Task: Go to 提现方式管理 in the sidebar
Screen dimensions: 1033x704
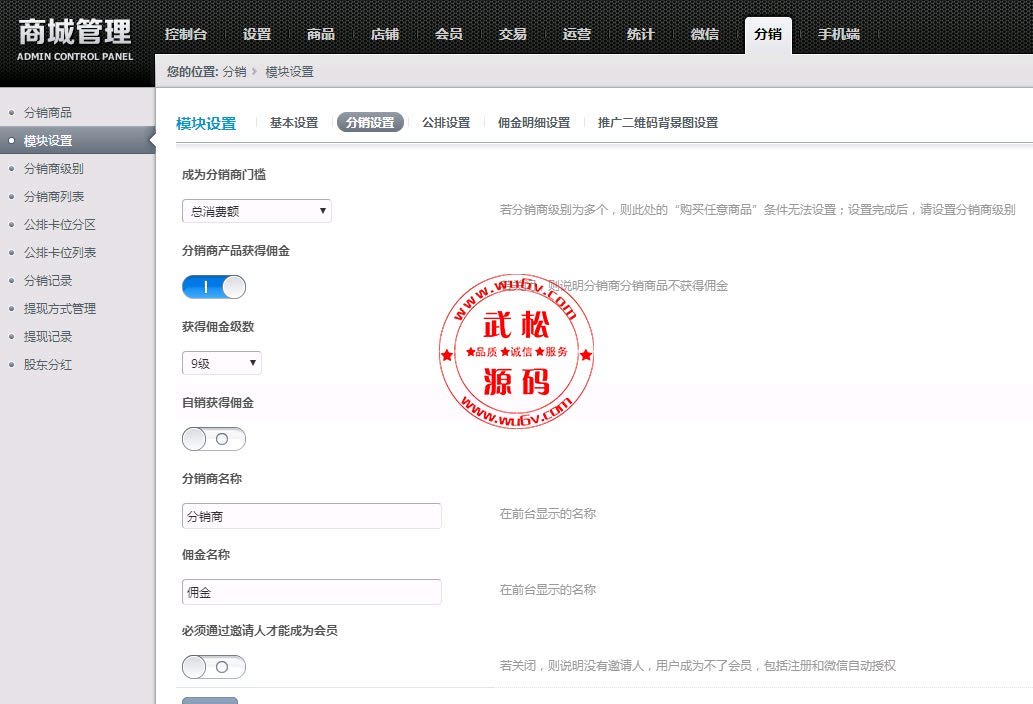Action: click(x=60, y=308)
